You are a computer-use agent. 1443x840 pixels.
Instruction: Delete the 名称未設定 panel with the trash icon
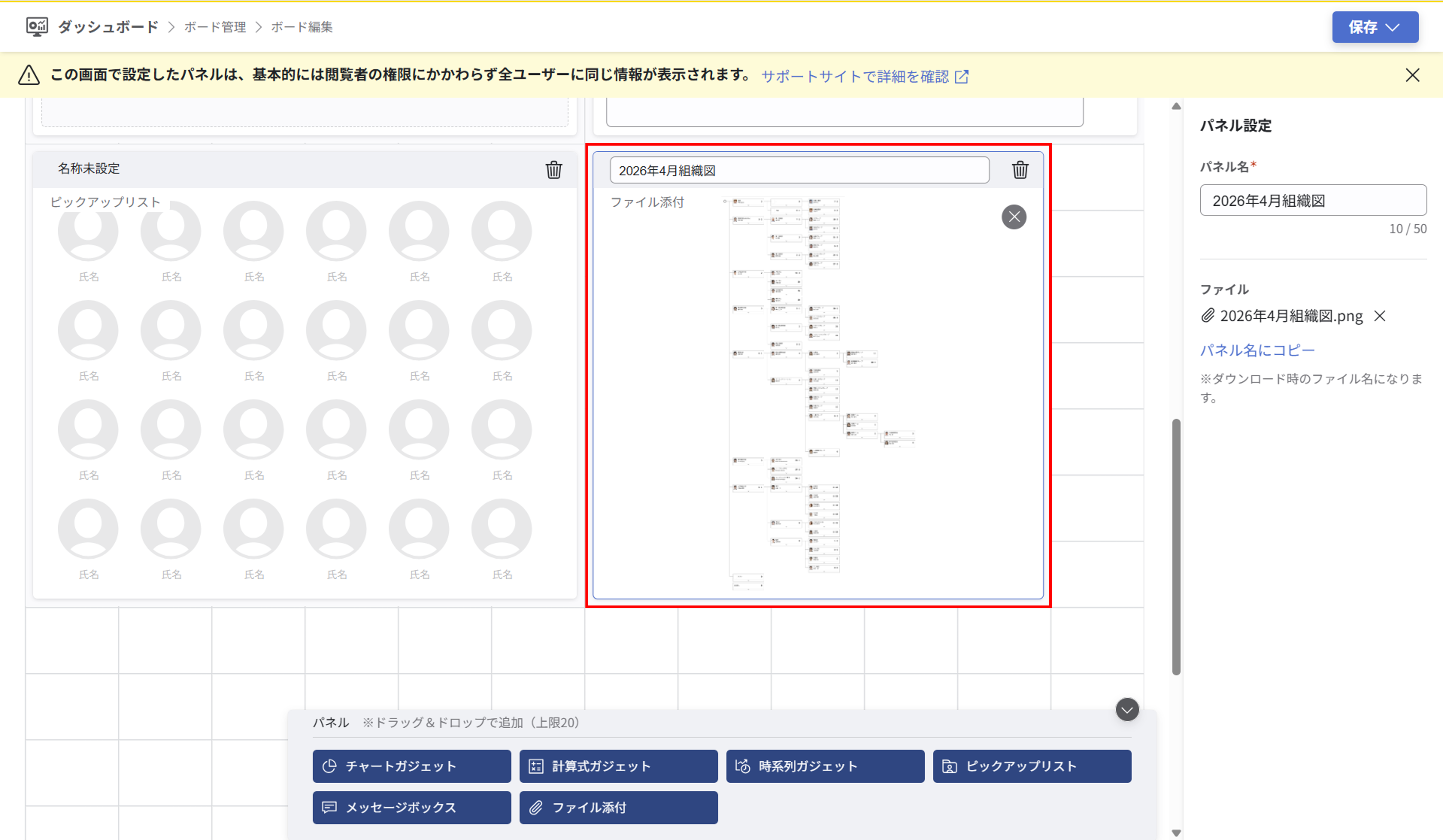554,169
